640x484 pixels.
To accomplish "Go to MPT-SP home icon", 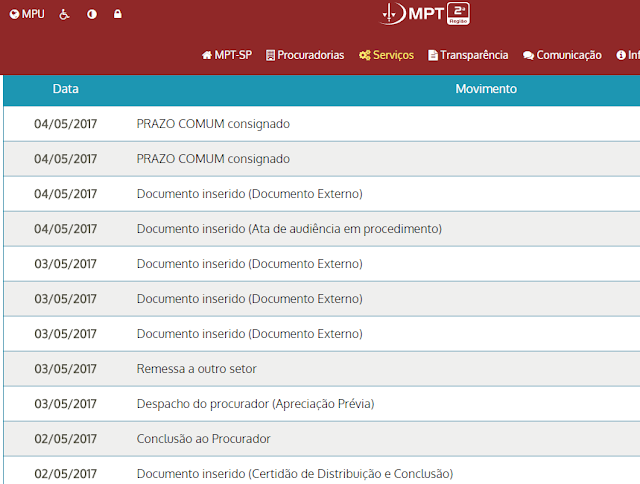I will pyautogui.click(x=207, y=55).
